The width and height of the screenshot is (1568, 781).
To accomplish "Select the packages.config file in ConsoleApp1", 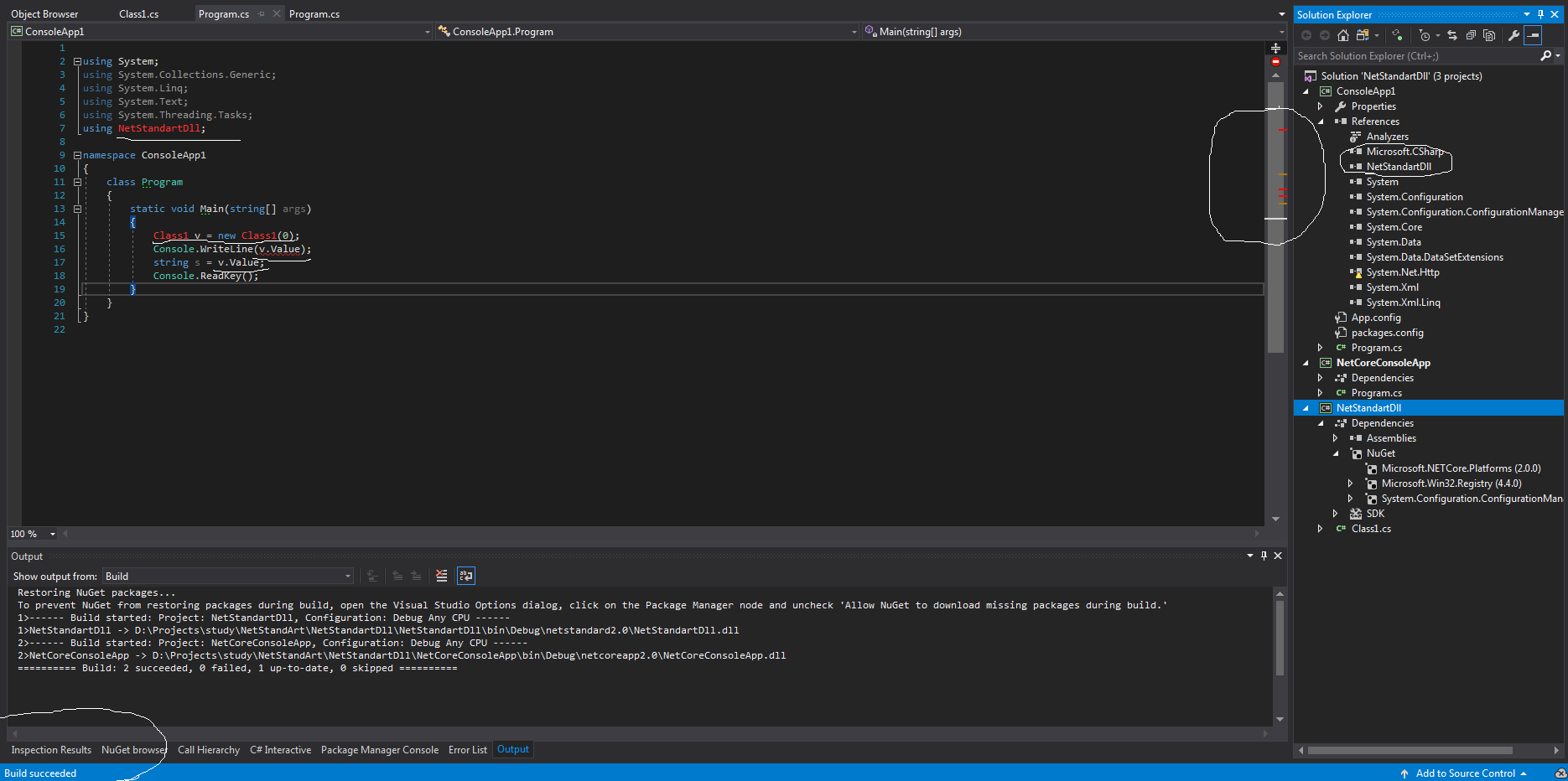I will 1387,333.
